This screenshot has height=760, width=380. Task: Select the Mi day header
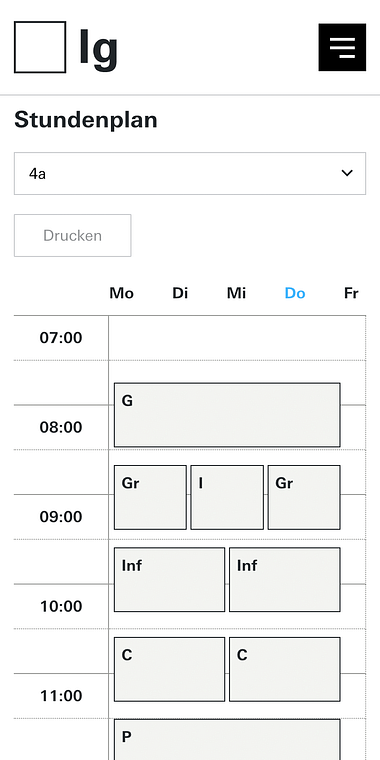pyautogui.click(x=237, y=293)
